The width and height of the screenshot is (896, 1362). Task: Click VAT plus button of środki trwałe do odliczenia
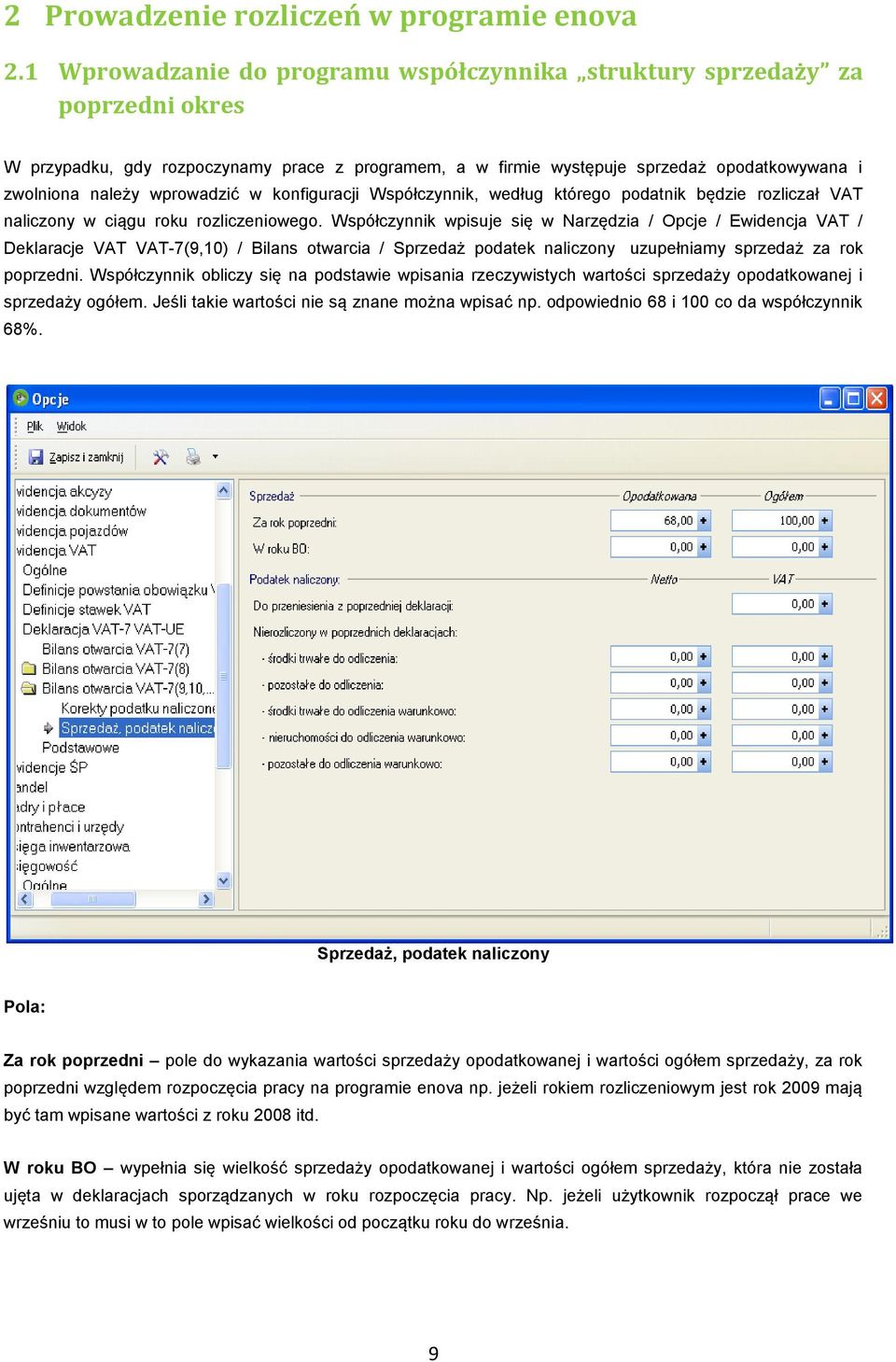(825, 657)
